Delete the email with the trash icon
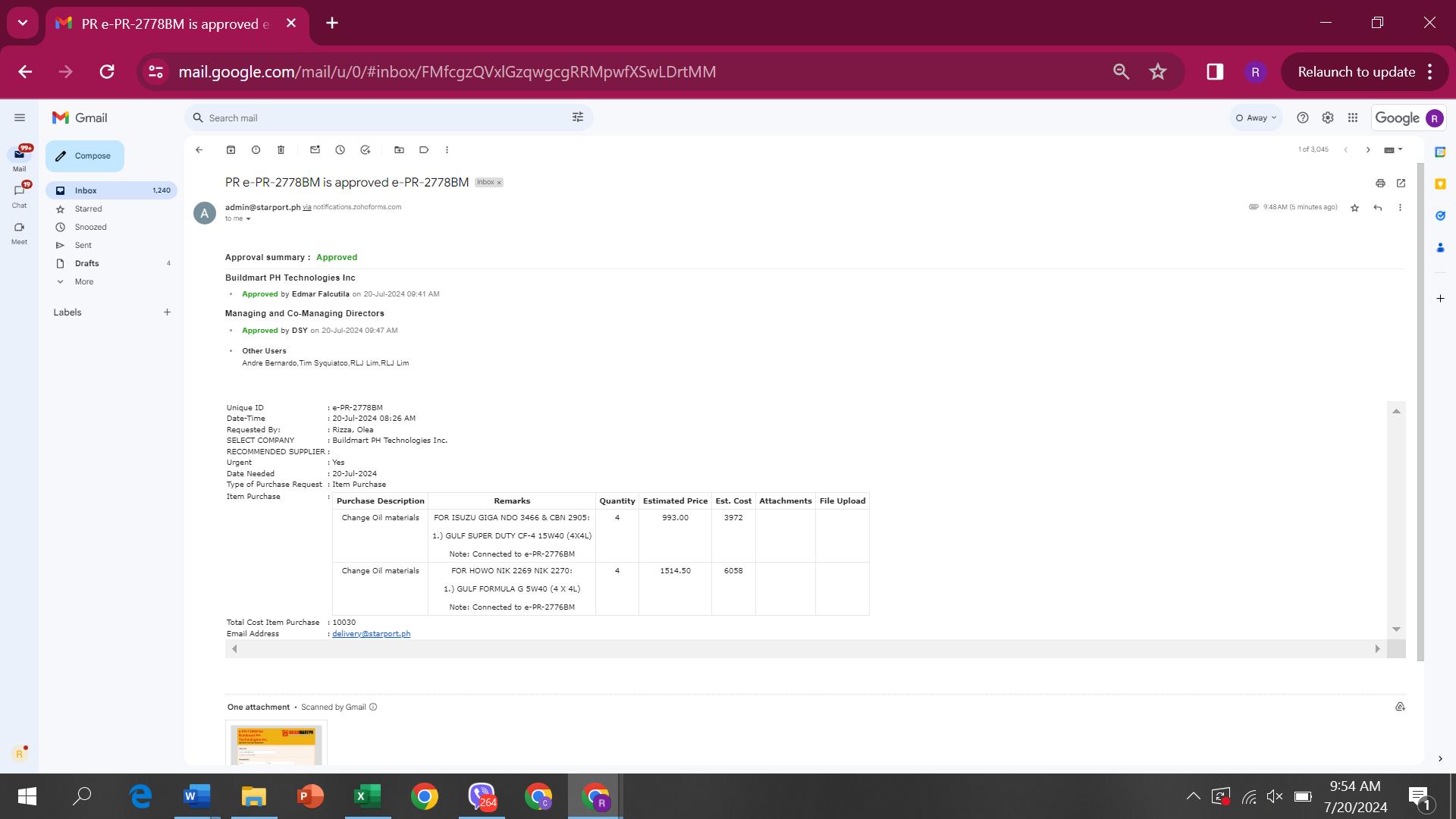Screen dimensions: 1456x819 [281, 150]
